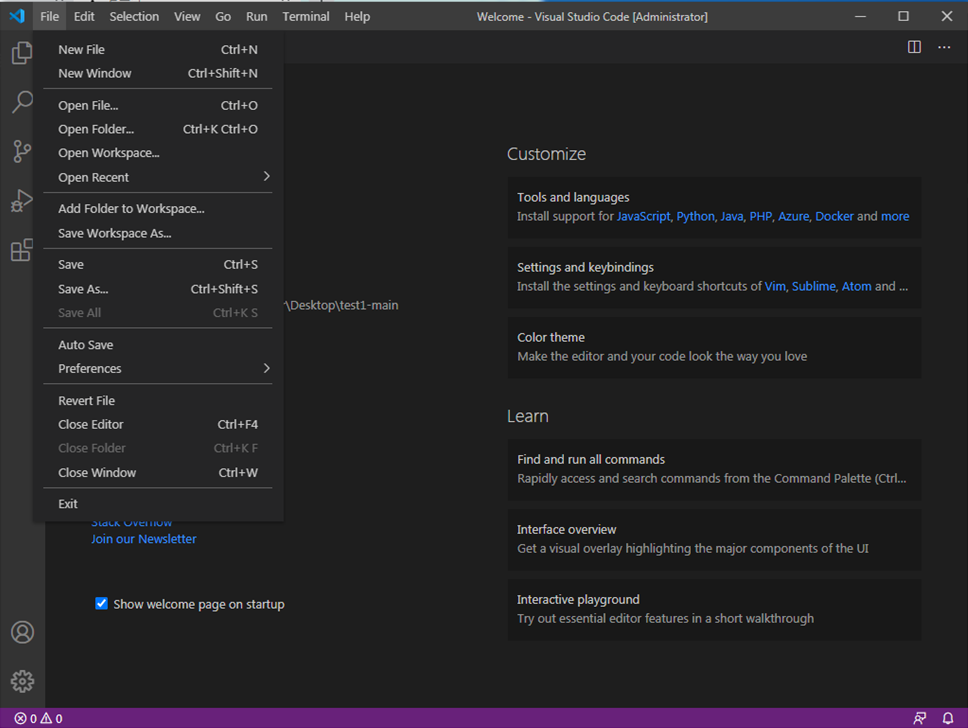Expand the Preferences submenu
The height and width of the screenshot is (728, 968).
click(x=158, y=369)
